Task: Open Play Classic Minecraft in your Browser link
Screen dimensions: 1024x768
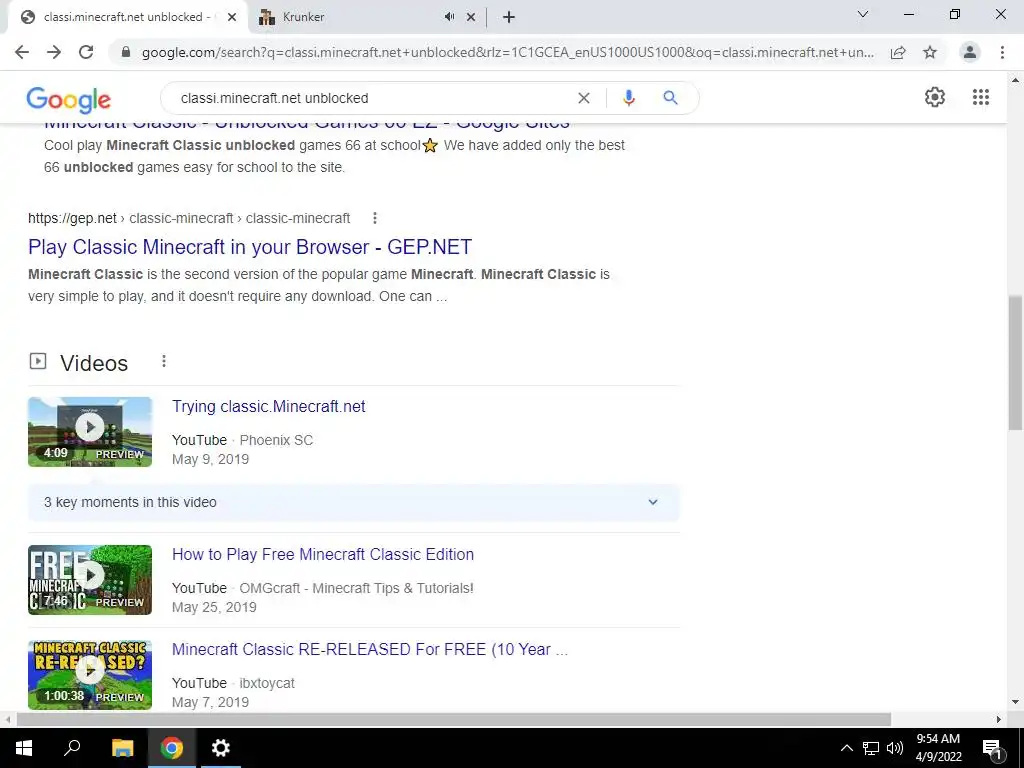Action: [x=249, y=247]
